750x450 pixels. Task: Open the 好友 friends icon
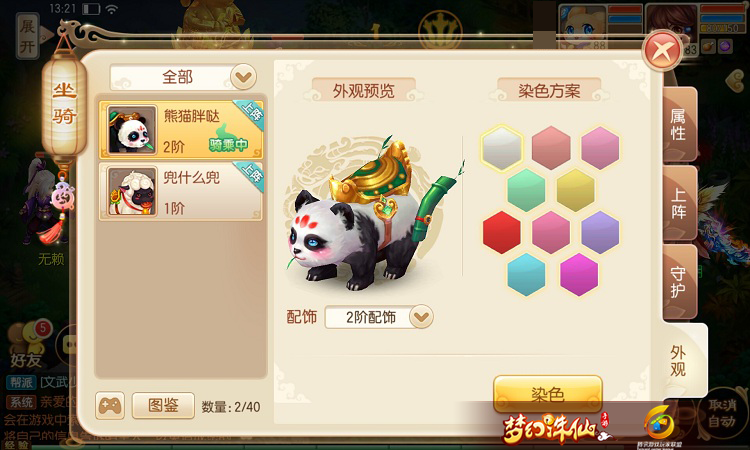(28, 345)
